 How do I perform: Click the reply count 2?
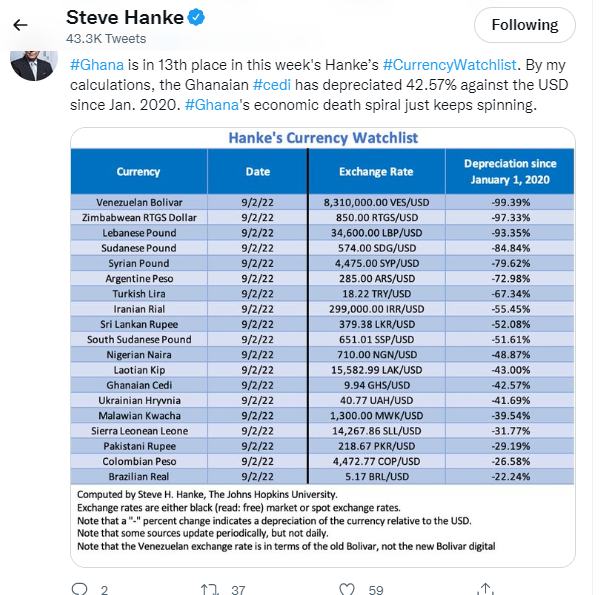104,590
